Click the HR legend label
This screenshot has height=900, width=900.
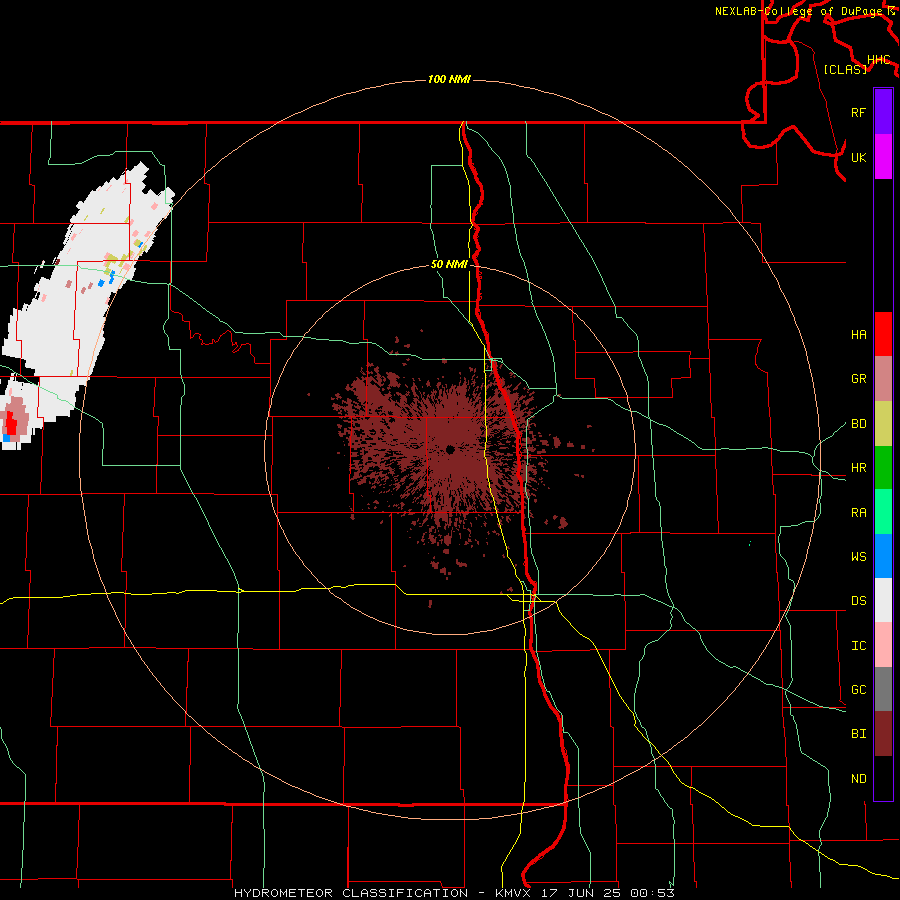point(858,468)
